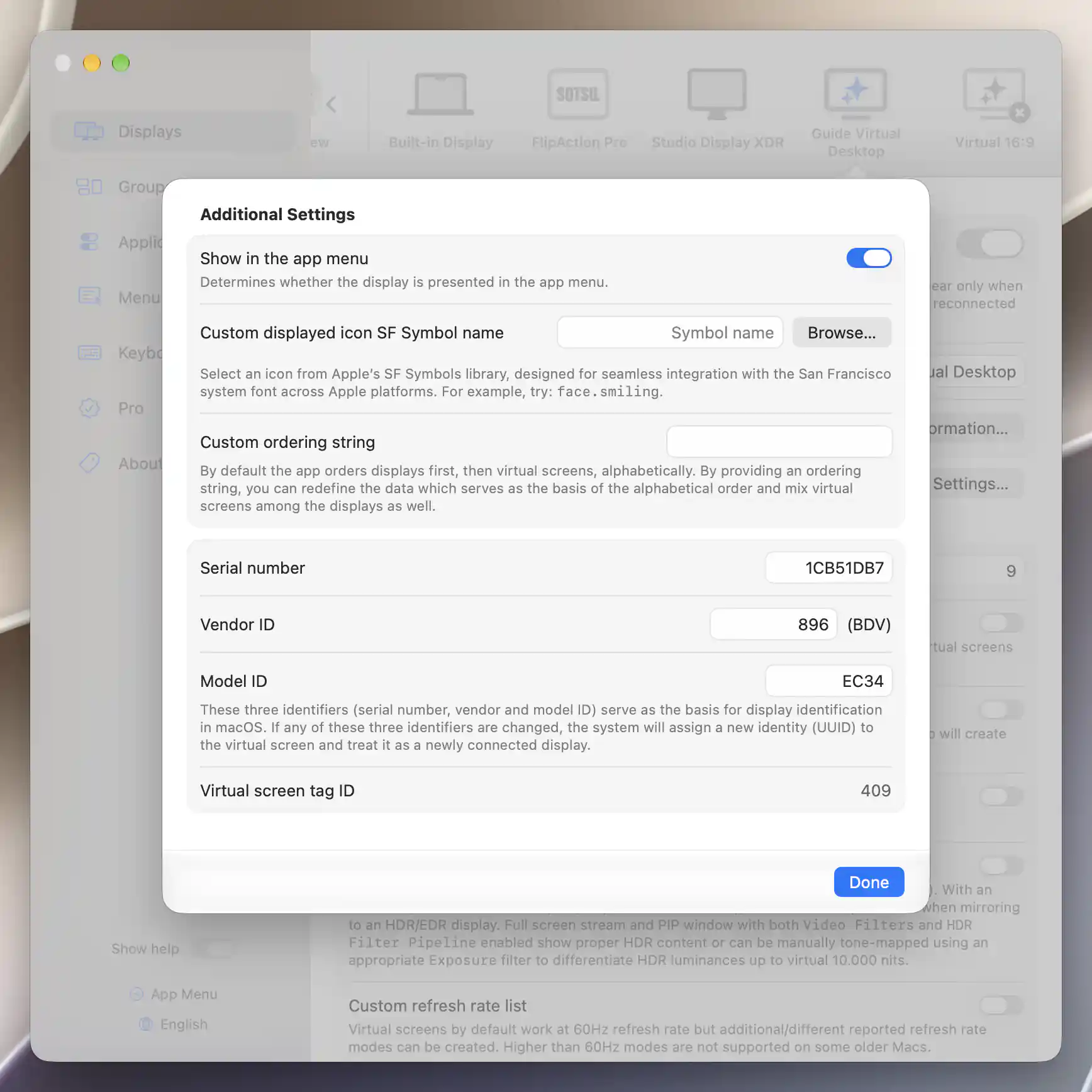Open the Pro sidebar icon
The image size is (1092, 1092).
pyautogui.click(x=89, y=408)
